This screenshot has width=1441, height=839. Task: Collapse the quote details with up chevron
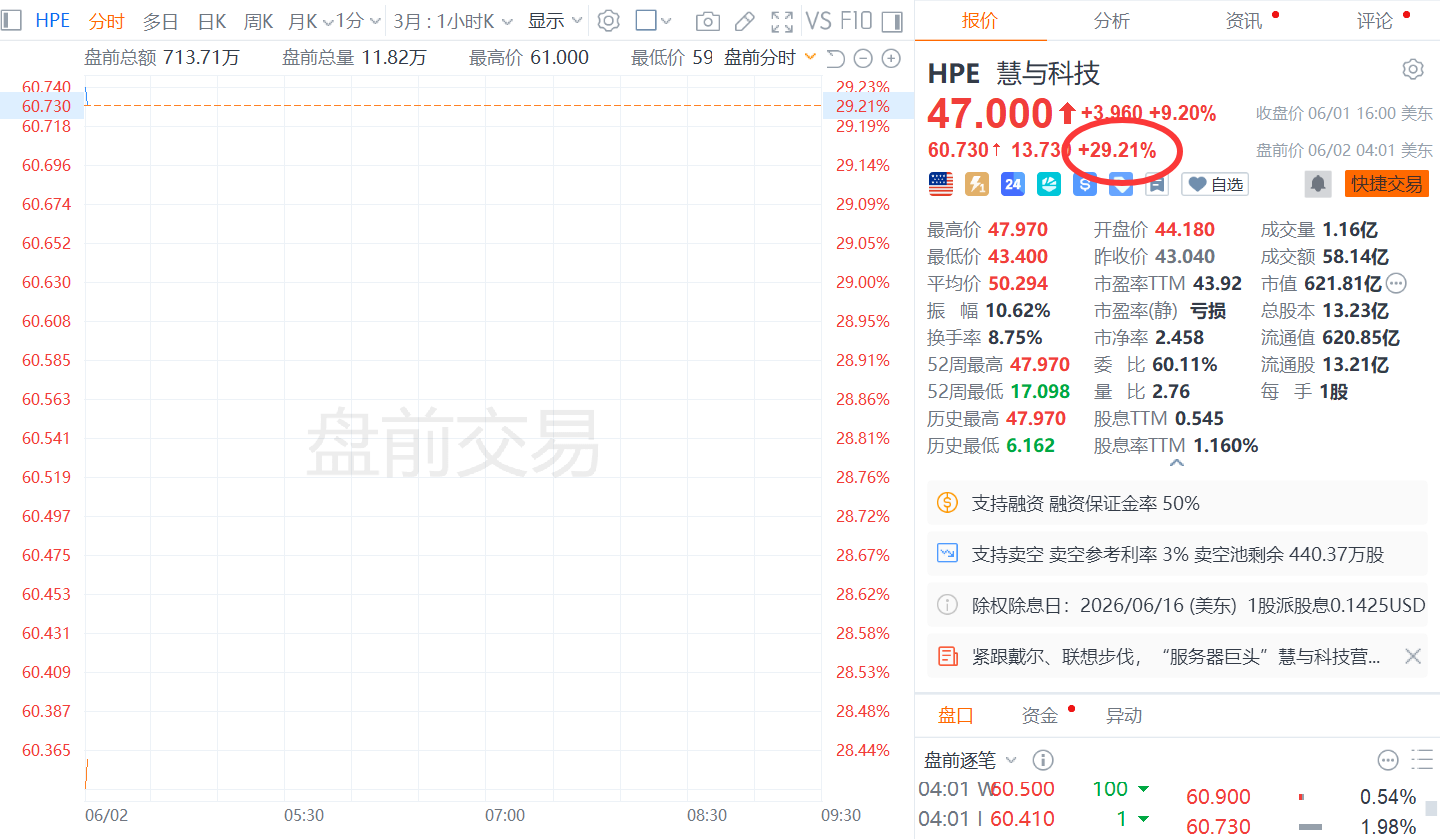(1177, 463)
